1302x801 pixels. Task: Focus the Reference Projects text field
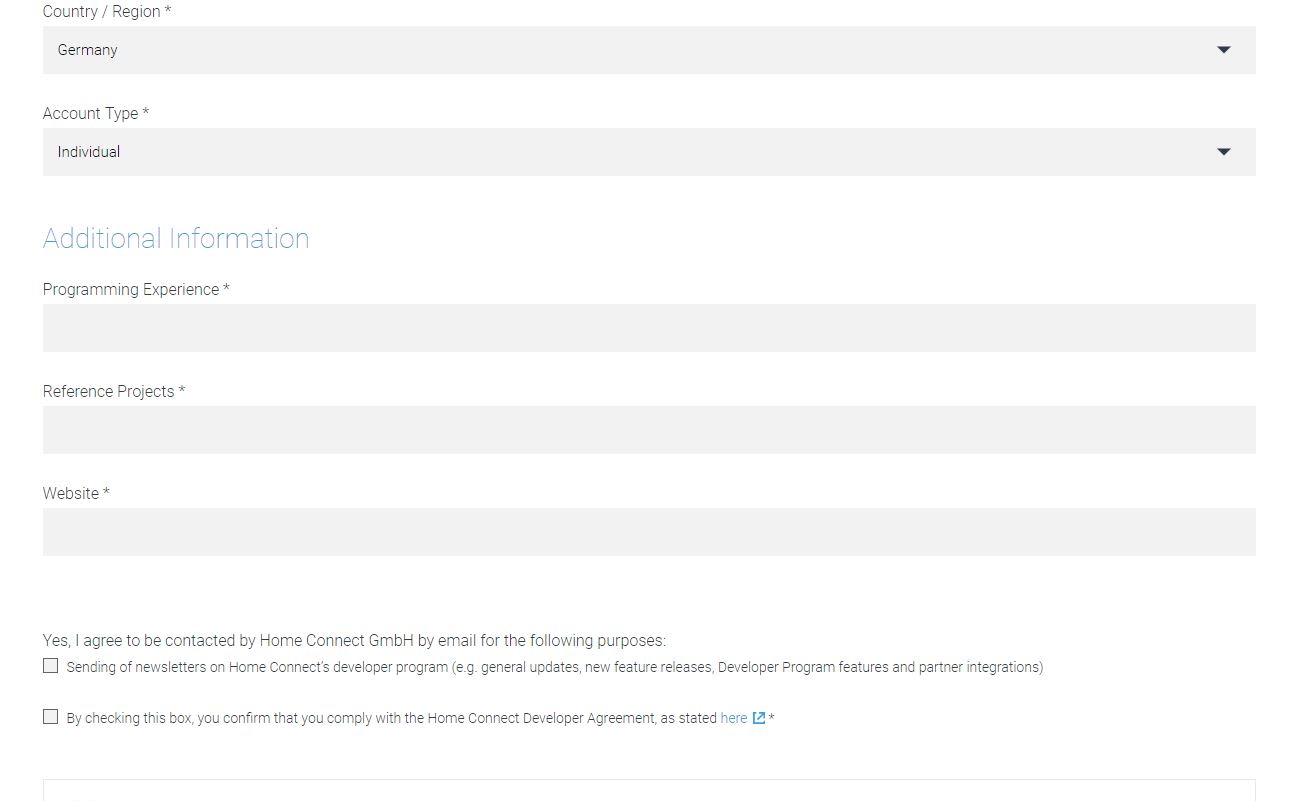tap(649, 430)
